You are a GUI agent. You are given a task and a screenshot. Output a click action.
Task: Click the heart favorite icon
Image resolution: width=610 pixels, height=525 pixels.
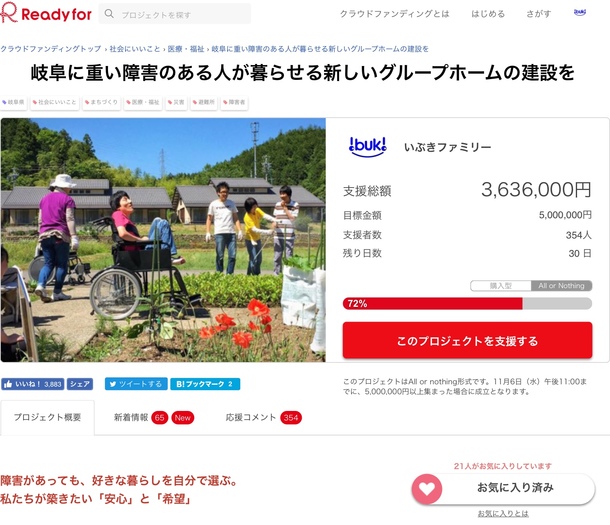pyautogui.click(x=427, y=489)
